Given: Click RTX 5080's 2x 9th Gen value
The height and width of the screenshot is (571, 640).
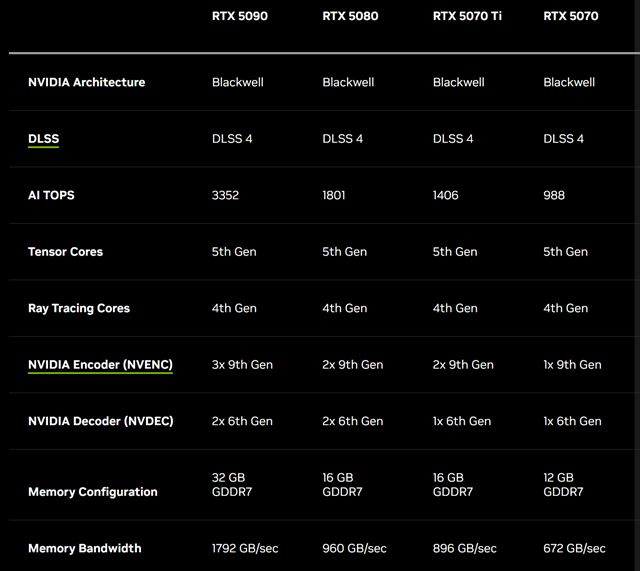Looking at the screenshot, I should (353, 364).
